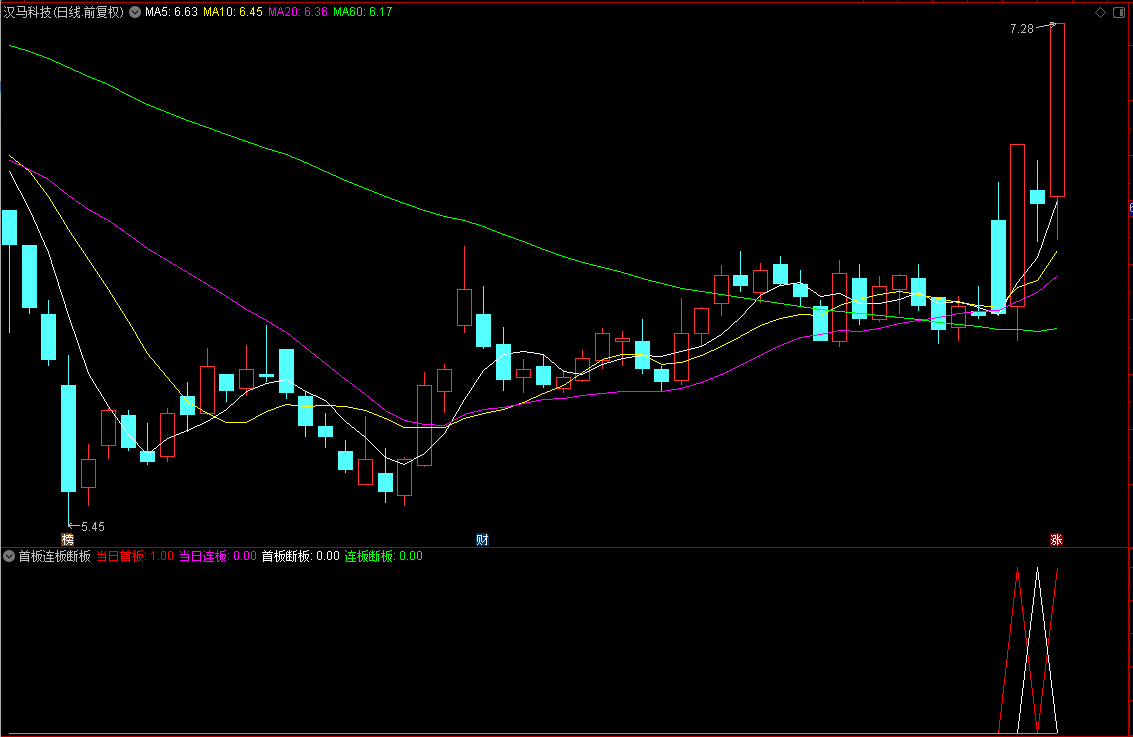Click the 涨 event marker
This screenshot has height=737, width=1133.
[1056, 540]
